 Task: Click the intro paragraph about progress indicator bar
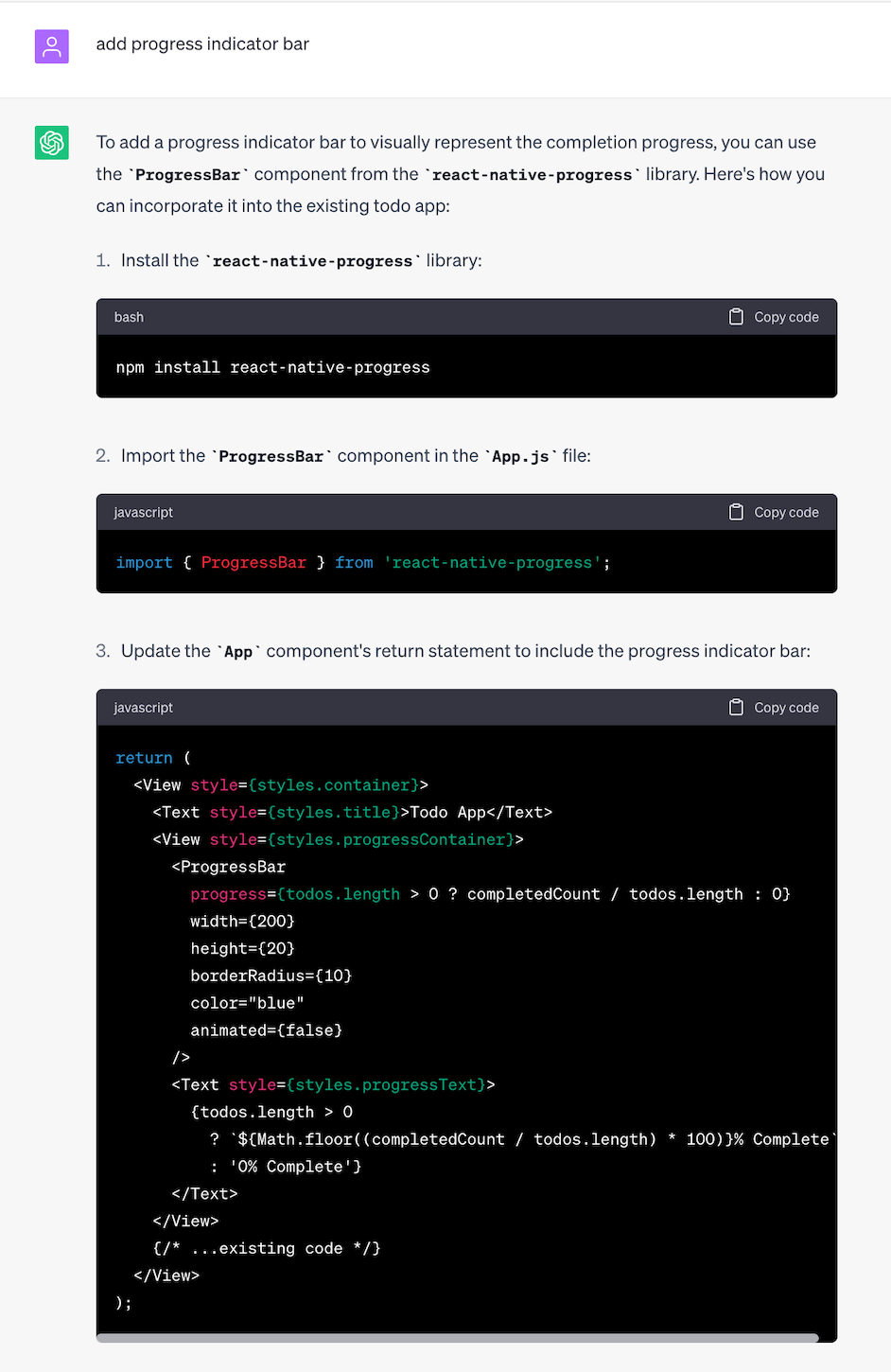461,174
